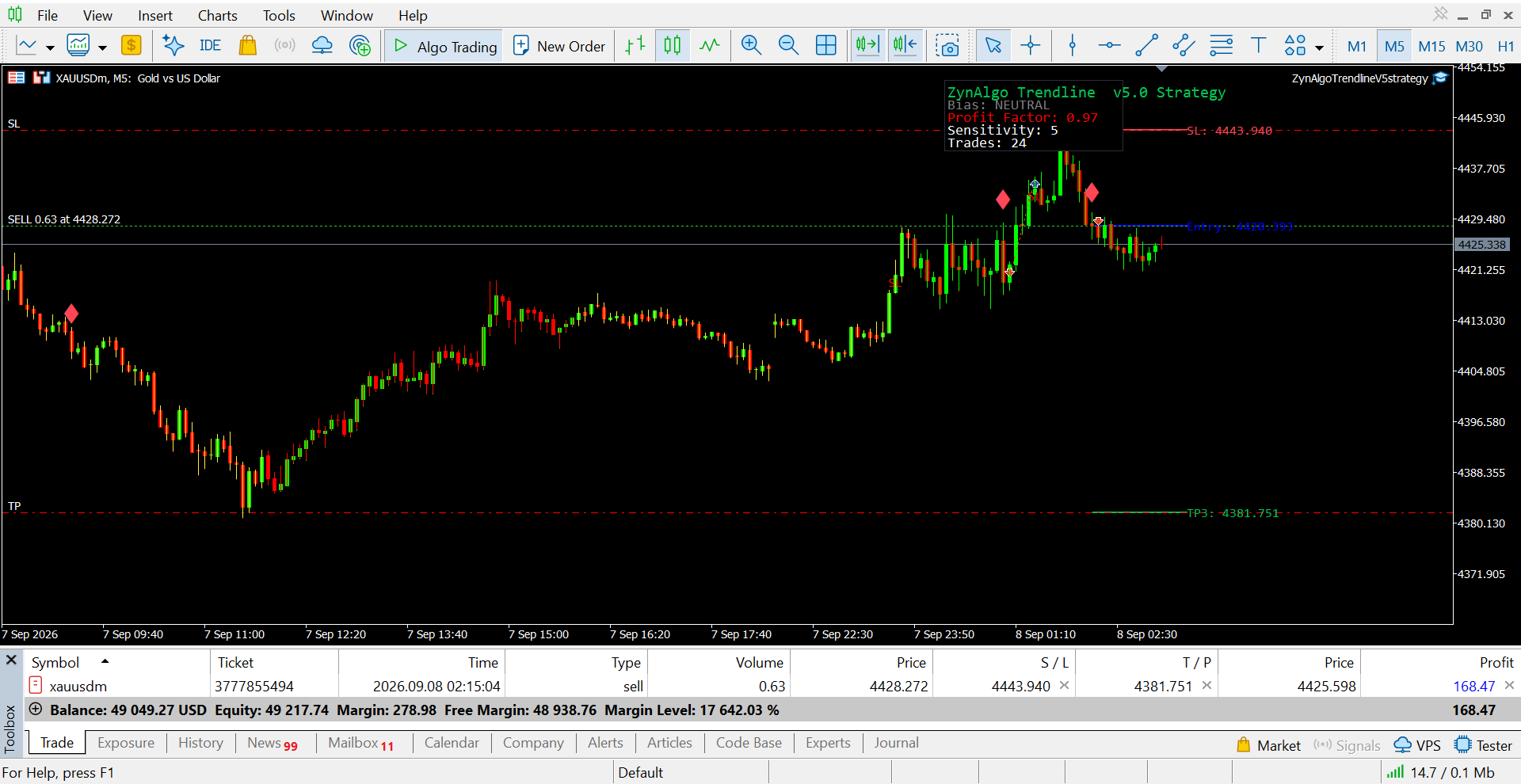Open the Insert menu

click(x=154, y=15)
